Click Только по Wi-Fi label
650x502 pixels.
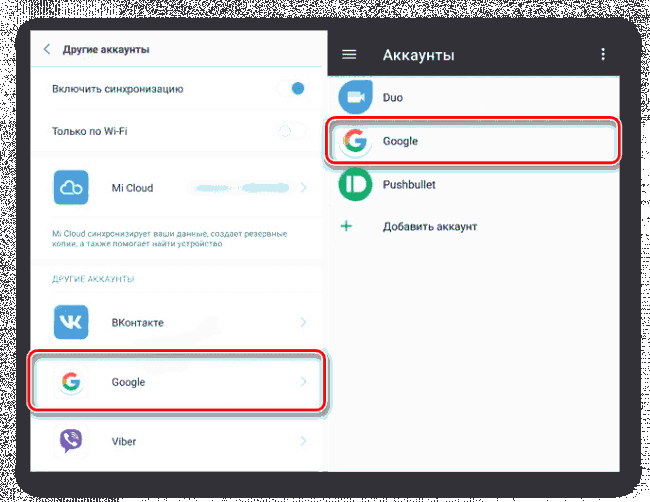pyautogui.click(x=90, y=131)
